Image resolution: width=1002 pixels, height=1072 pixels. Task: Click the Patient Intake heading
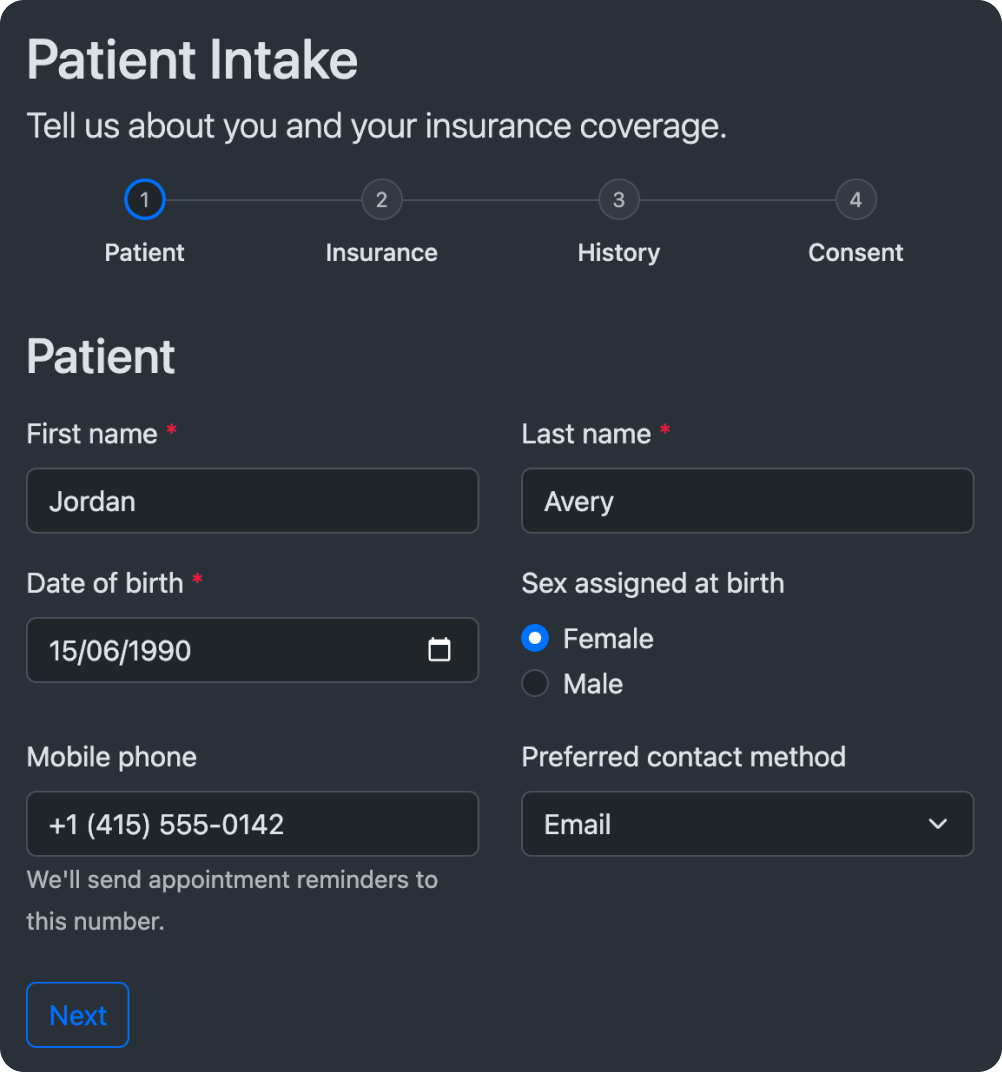192,60
